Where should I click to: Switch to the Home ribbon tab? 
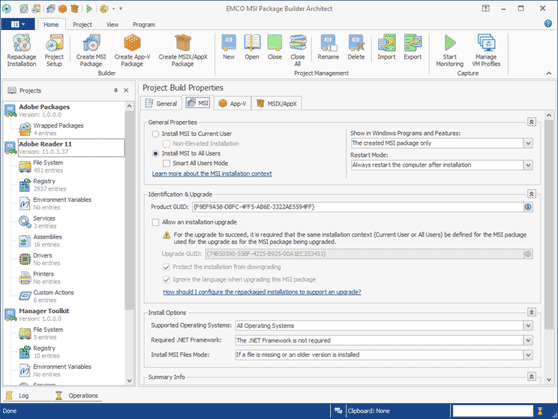(51, 25)
